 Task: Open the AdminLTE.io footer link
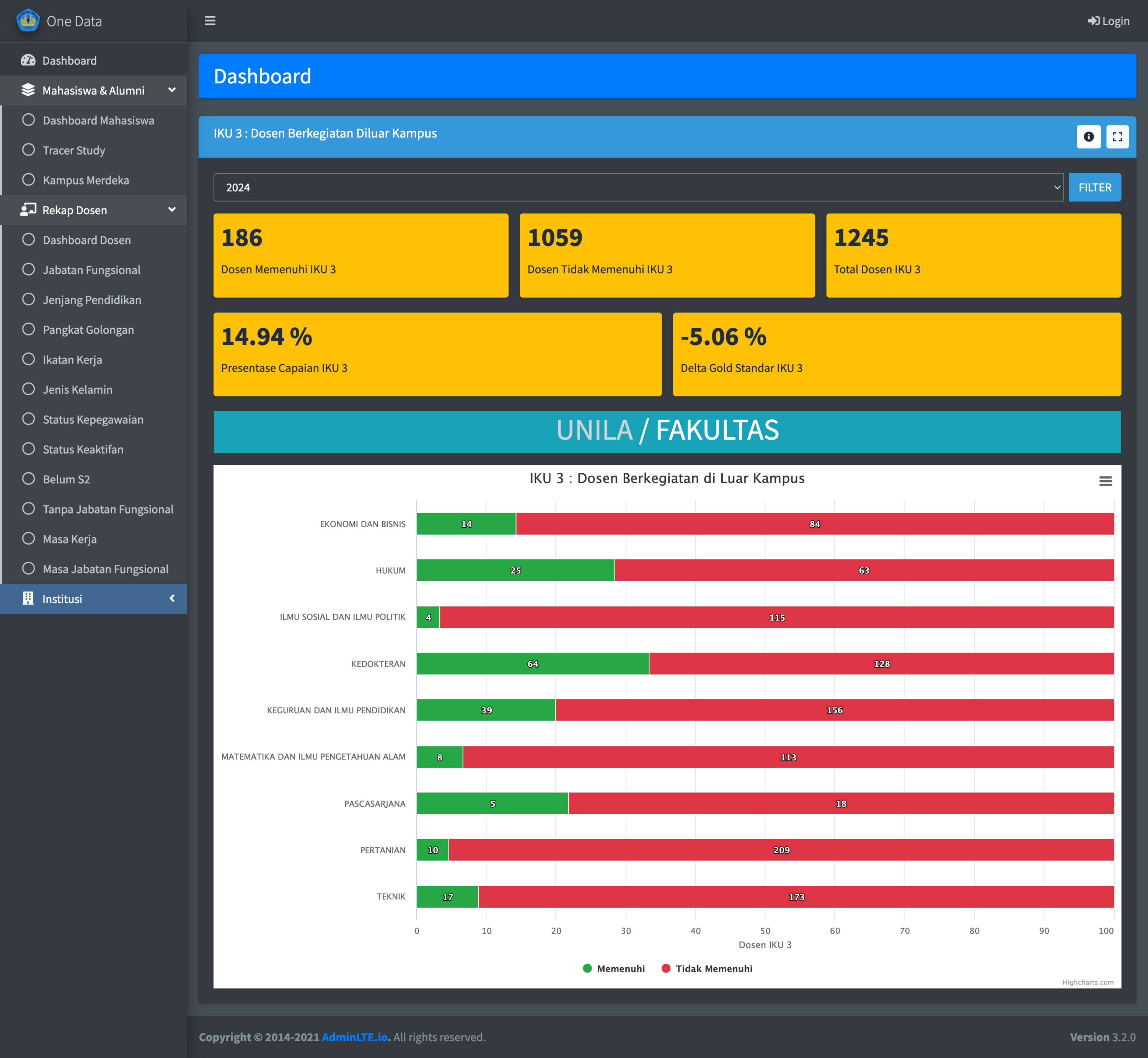click(x=354, y=1037)
